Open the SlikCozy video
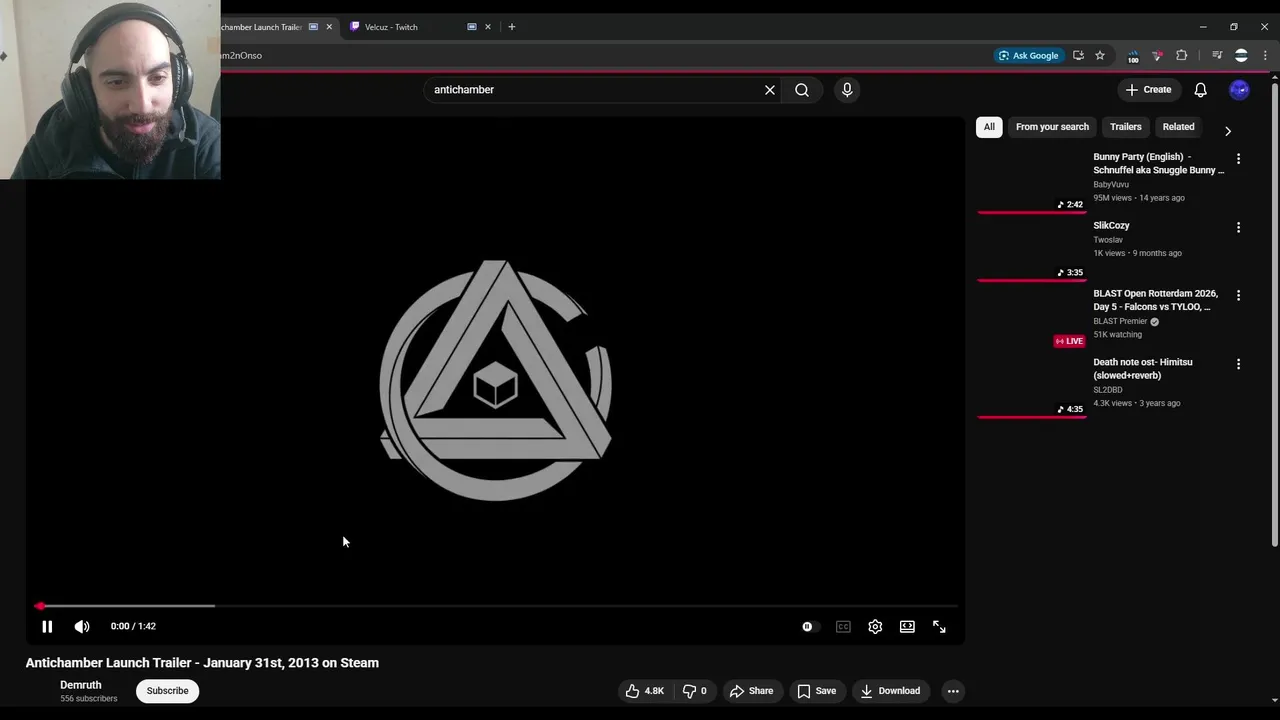The image size is (1280, 720). click(1111, 226)
